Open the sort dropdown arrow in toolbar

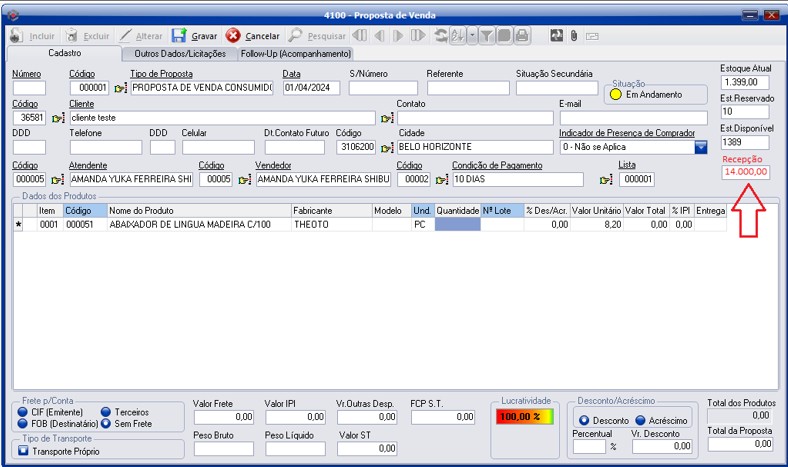pyautogui.click(x=472, y=36)
